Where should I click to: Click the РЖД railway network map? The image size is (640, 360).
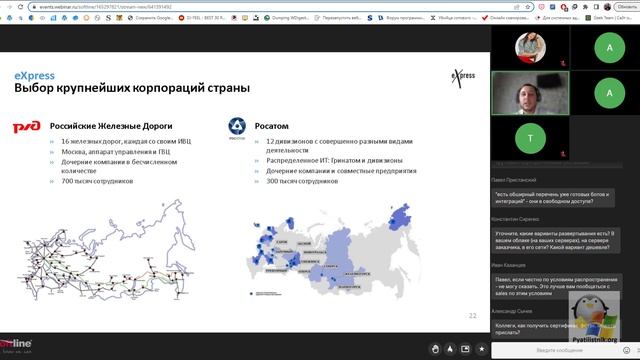tap(106, 249)
